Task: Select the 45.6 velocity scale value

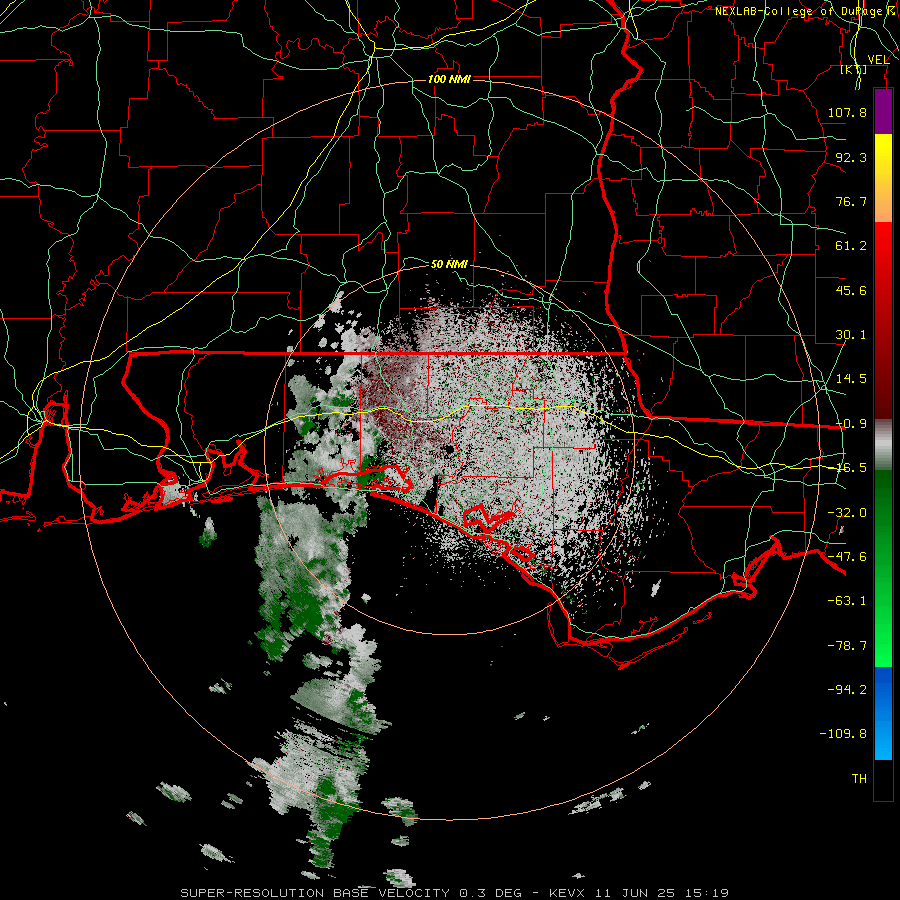Action: (851, 290)
